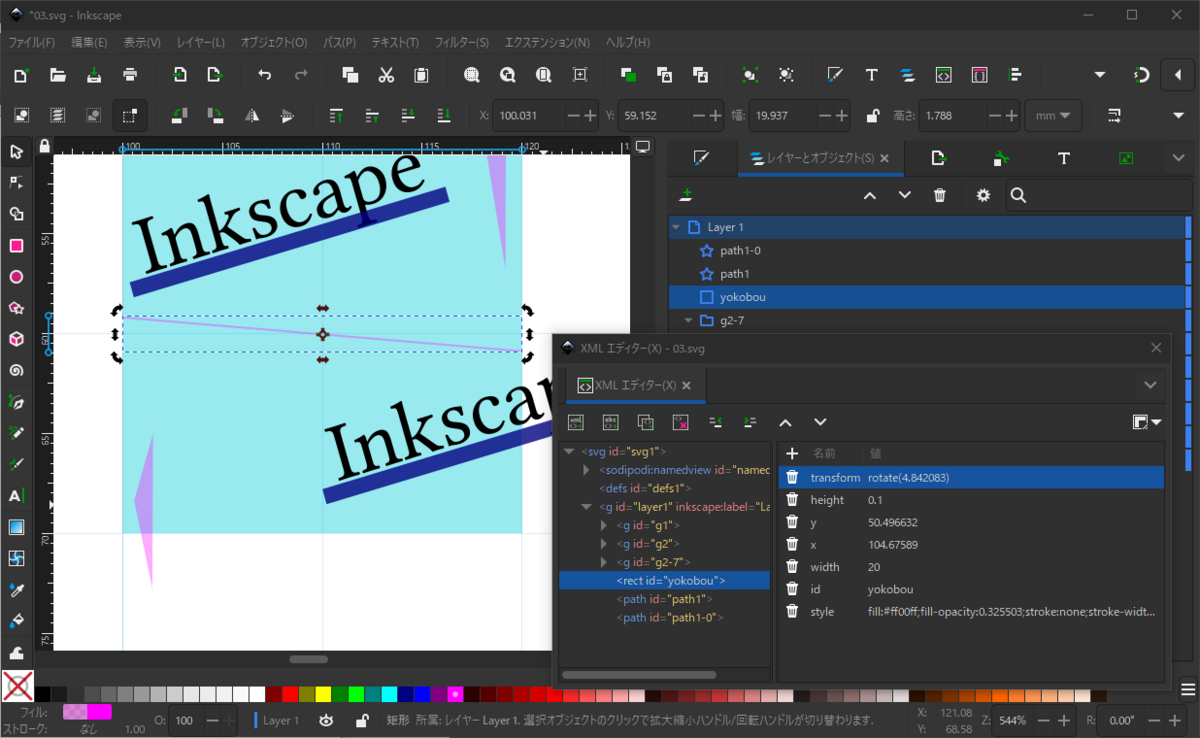Switch to レイヤーとオブジェクト tab
Screen dimensions: 1200x738
click(x=819, y=158)
